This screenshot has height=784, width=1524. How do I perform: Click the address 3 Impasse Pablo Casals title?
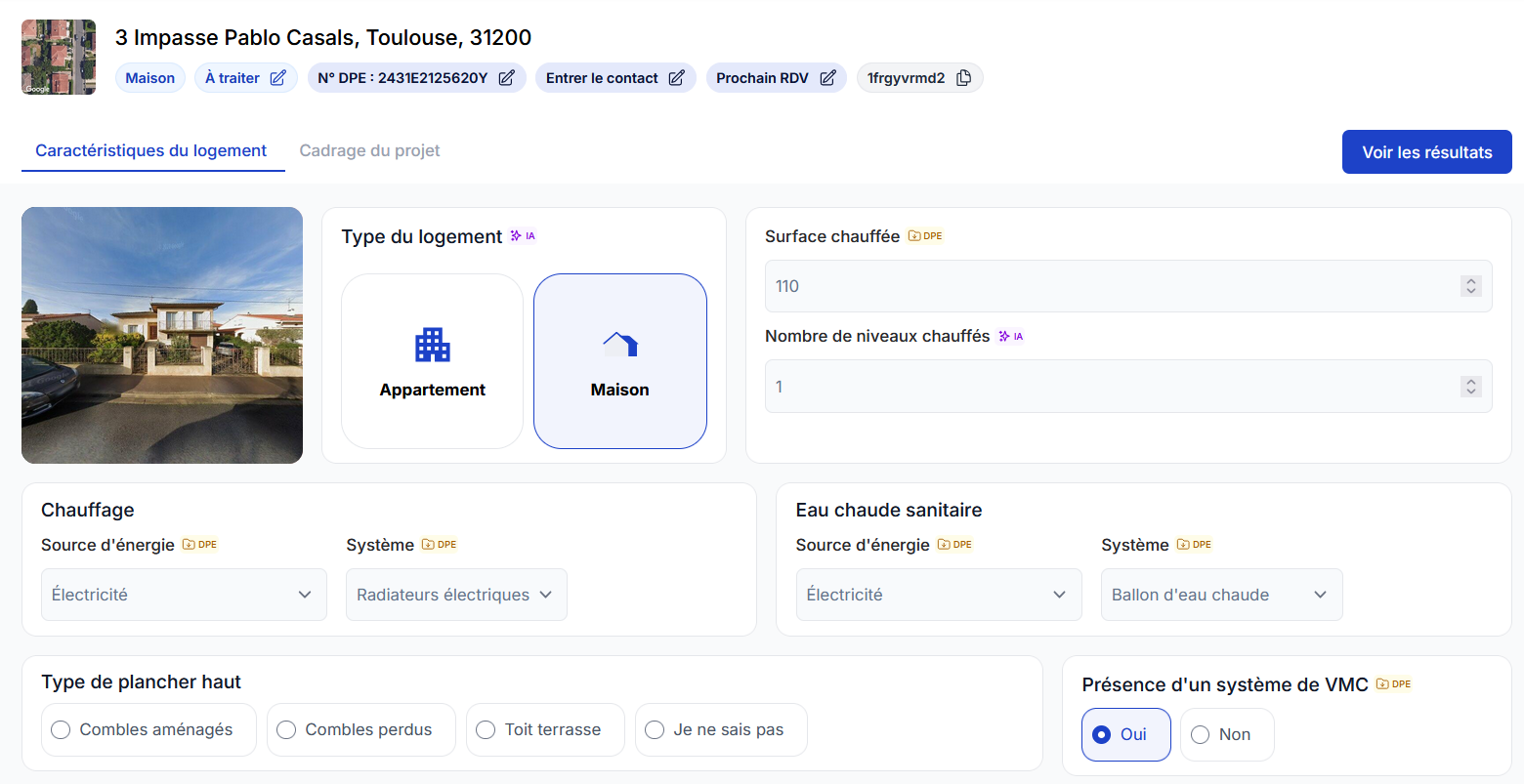point(323,37)
